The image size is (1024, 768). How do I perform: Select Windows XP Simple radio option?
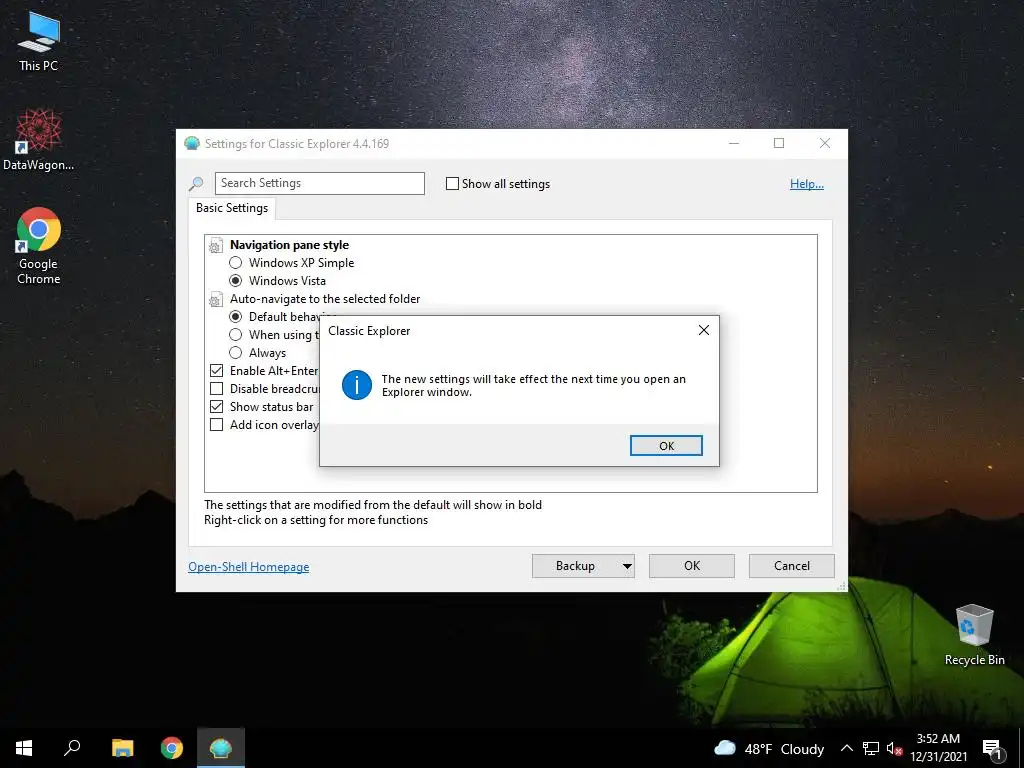pos(236,263)
